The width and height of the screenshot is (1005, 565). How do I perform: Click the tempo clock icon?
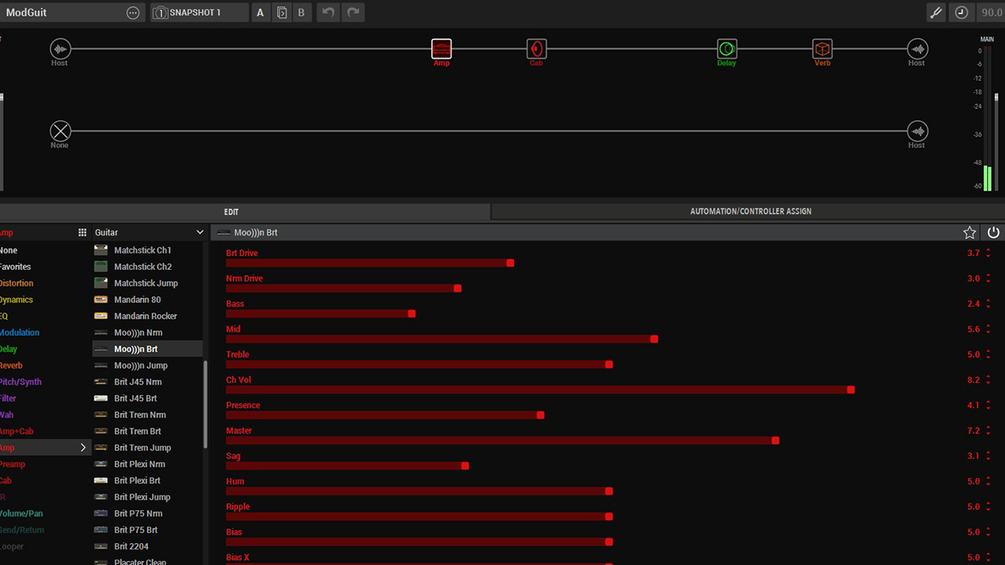961,12
